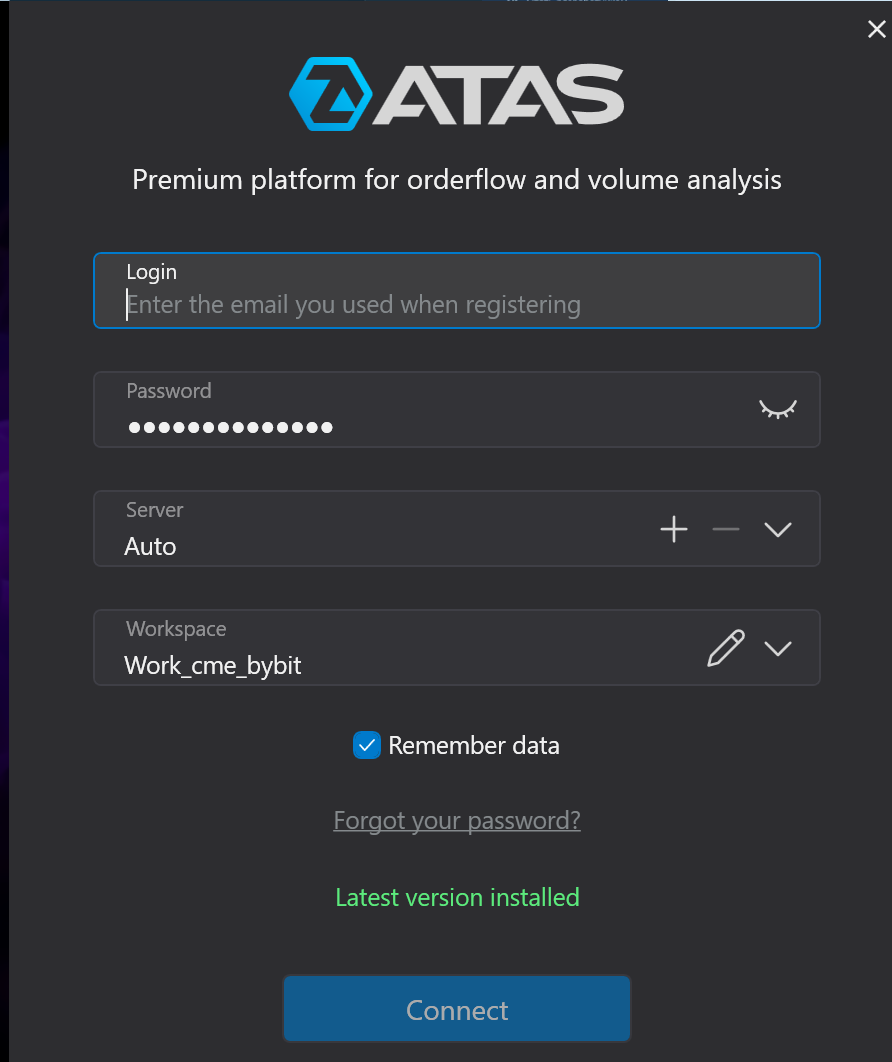Expand the Server dropdown chevron
The height and width of the screenshot is (1062, 892).
click(778, 529)
